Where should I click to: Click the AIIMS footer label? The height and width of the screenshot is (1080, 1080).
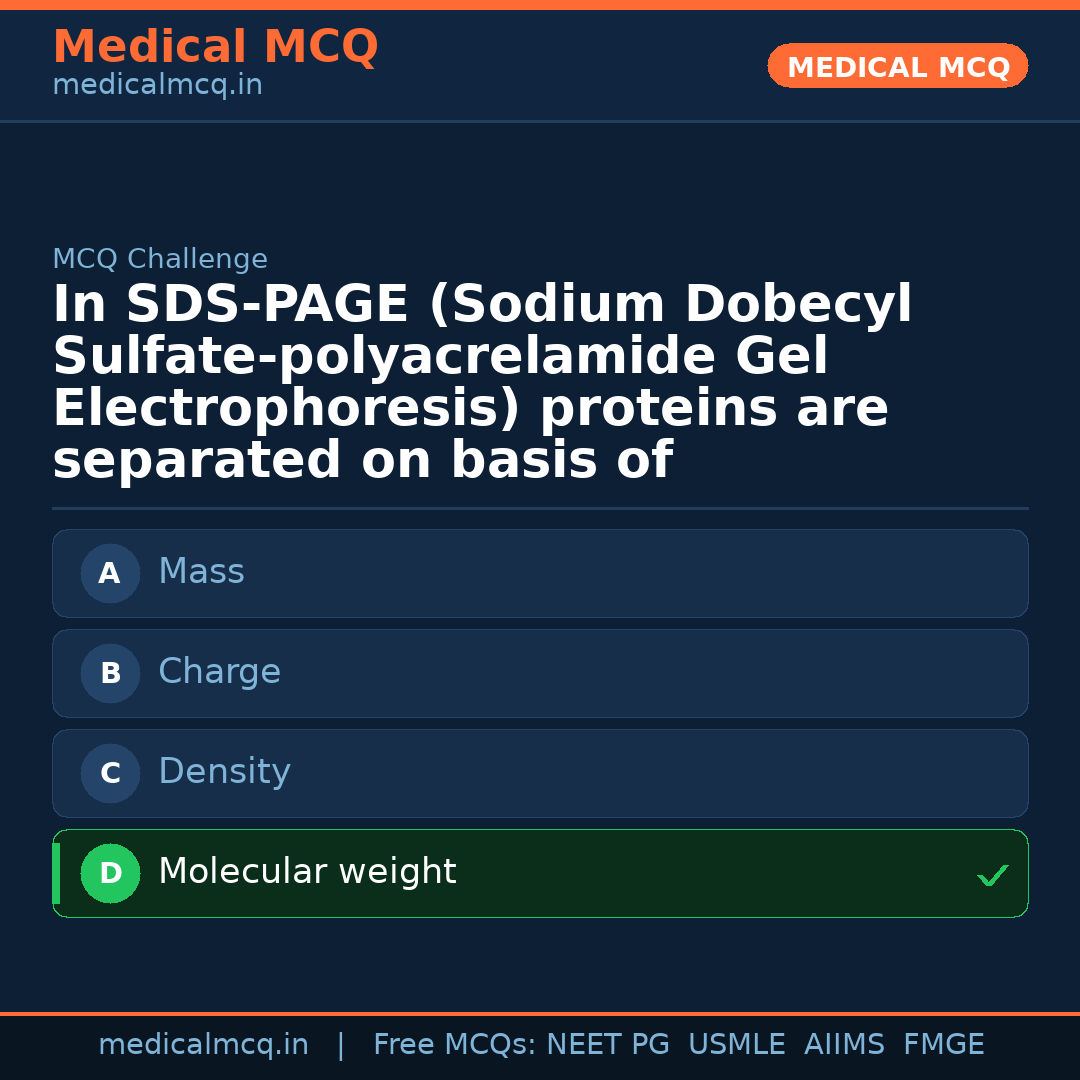(844, 1045)
